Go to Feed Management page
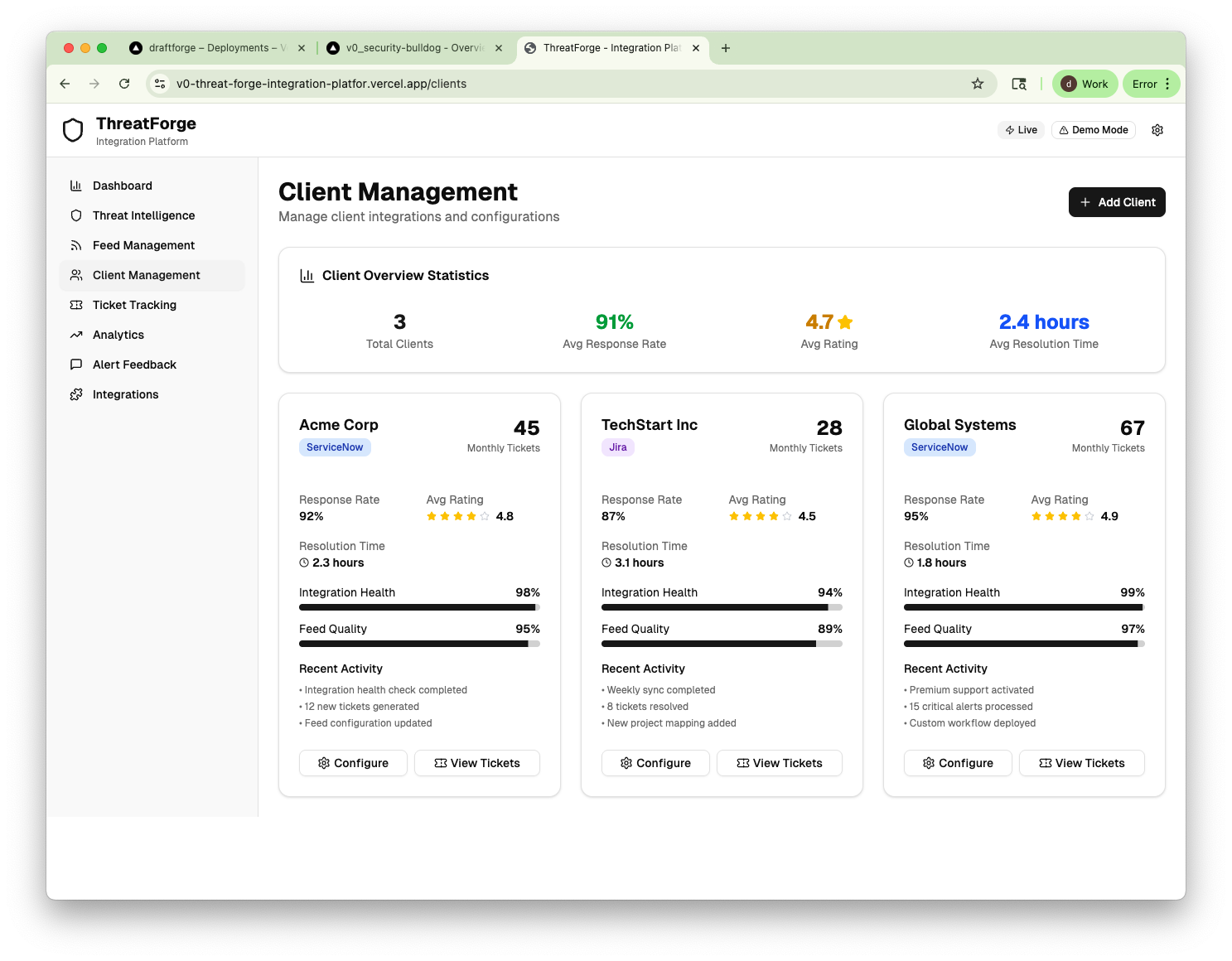Screen dimensions: 1232x961 [x=152, y=245]
